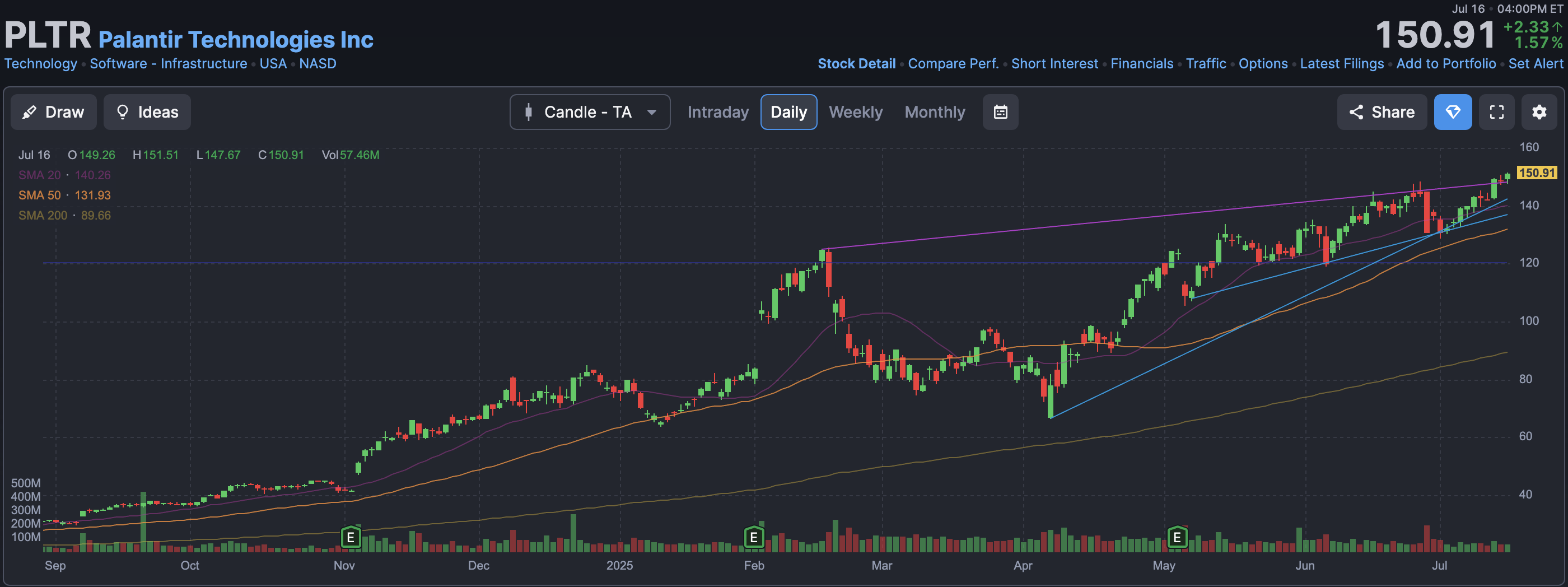Screen dimensions: 1568x587
Task: Open the Draw tool
Action: [x=54, y=112]
